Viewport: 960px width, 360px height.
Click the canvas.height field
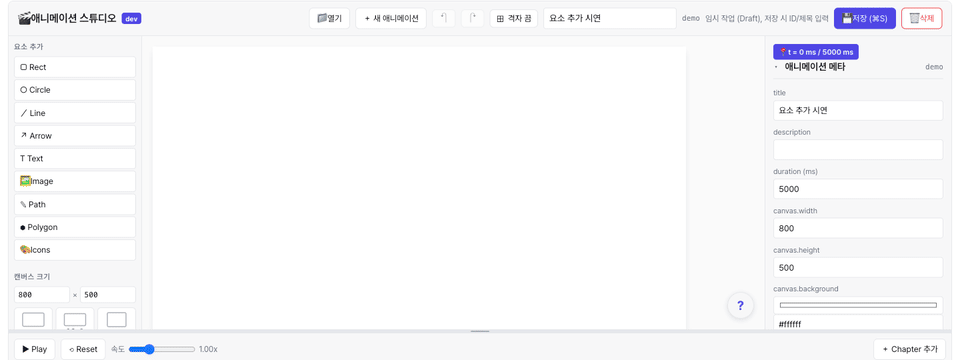(x=858, y=268)
